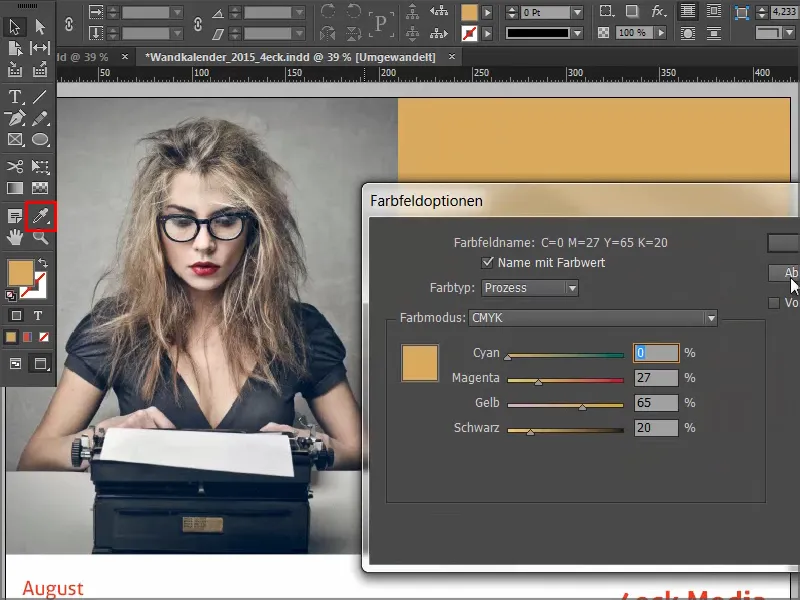This screenshot has height=600, width=800.
Task: Select the Ellipse tool
Action: [41, 141]
